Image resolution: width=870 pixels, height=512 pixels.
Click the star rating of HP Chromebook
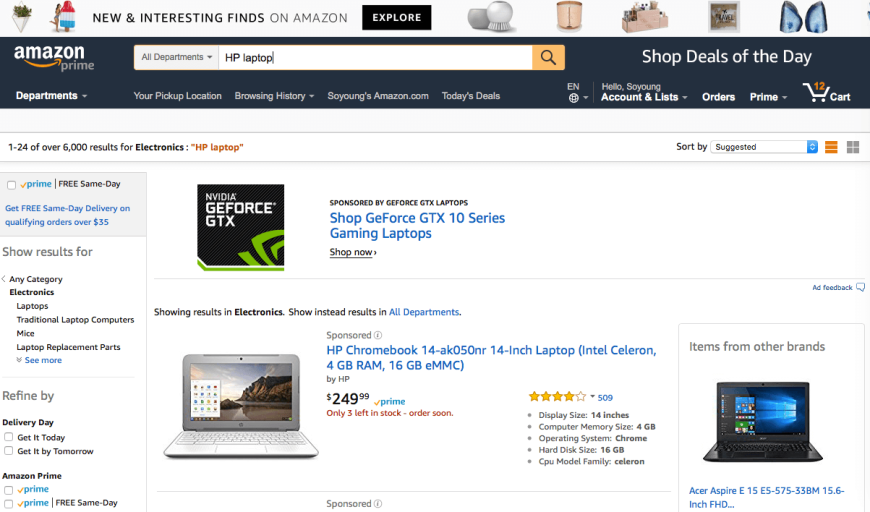pos(557,397)
